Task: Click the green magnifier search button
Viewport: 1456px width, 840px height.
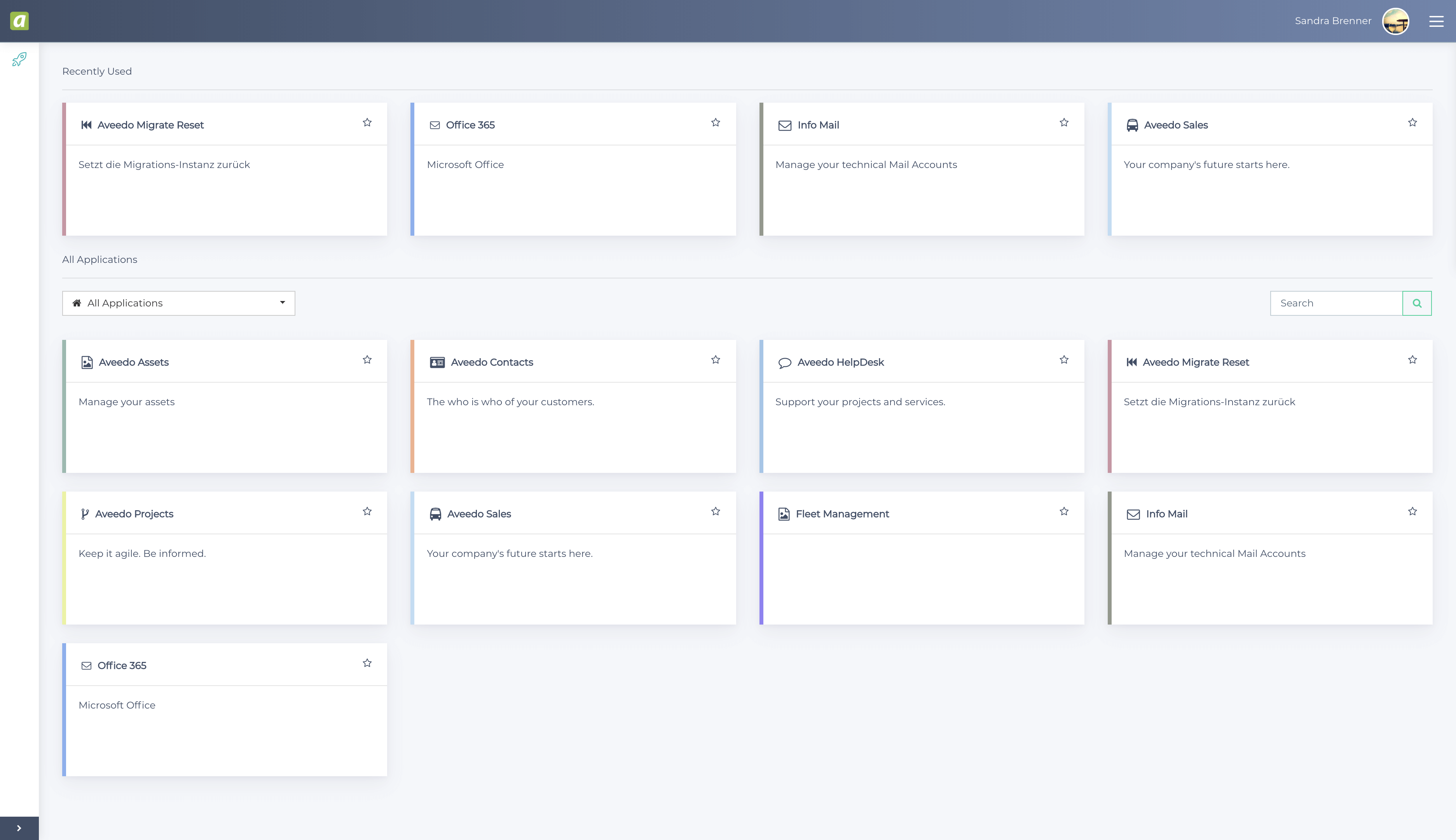Action: [1417, 303]
